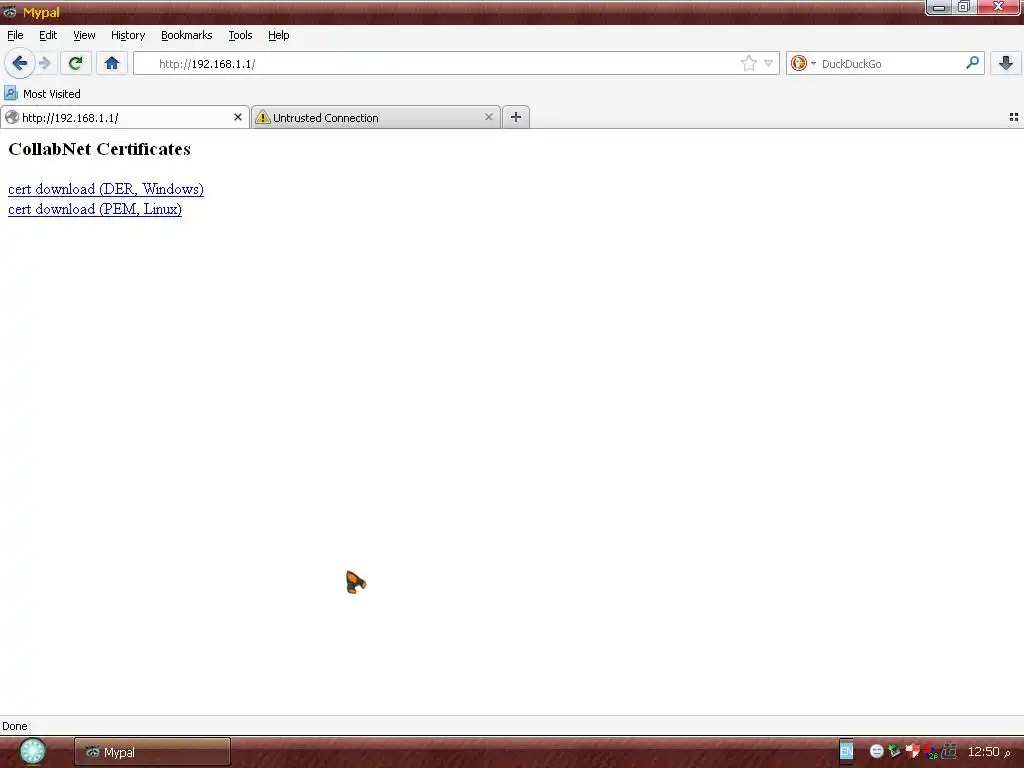Open the Help menu
Screen dimensions: 1024x768
pos(279,35)
